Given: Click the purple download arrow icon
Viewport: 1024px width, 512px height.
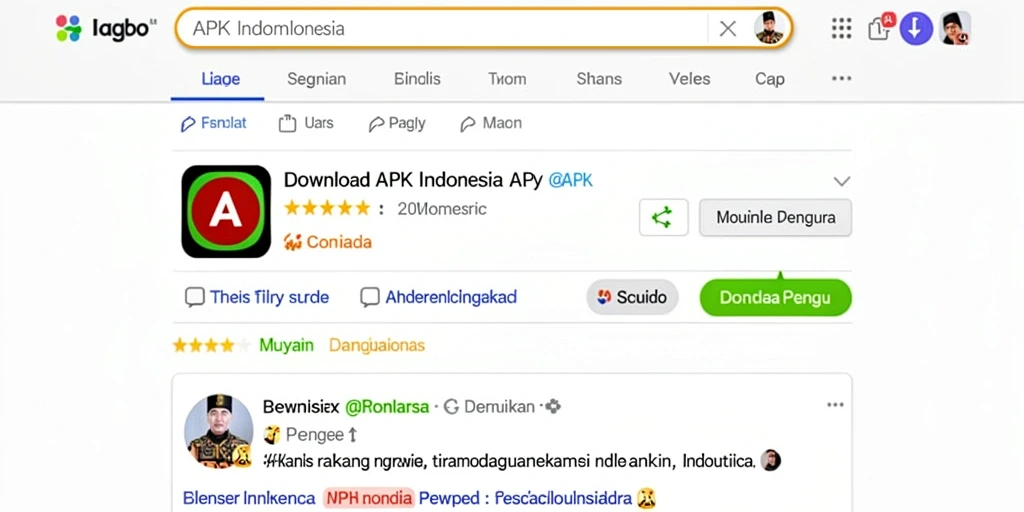Looking at the screenshot, I should (916, 28).
